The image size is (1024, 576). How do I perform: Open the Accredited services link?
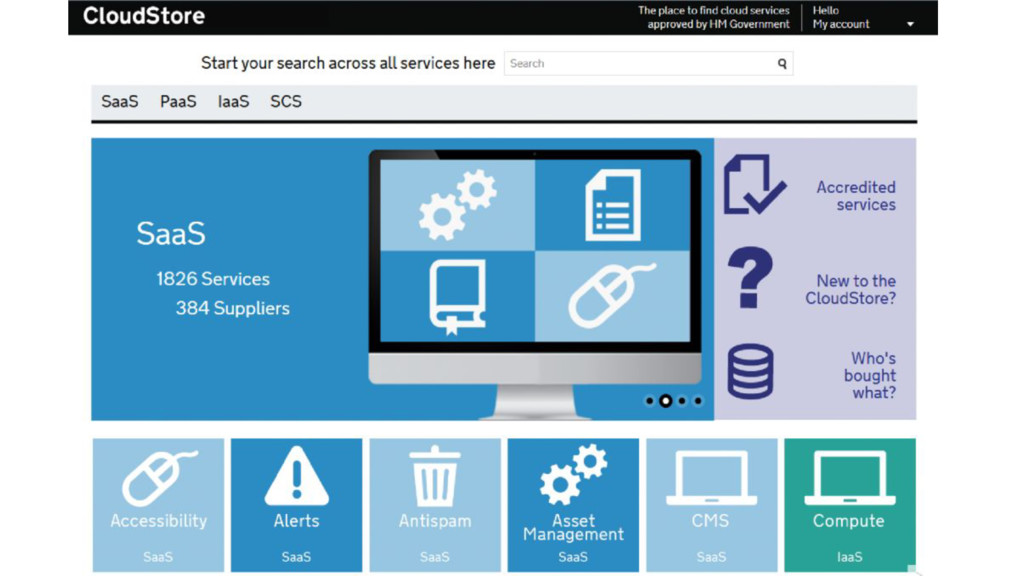(x=856, y=196)
